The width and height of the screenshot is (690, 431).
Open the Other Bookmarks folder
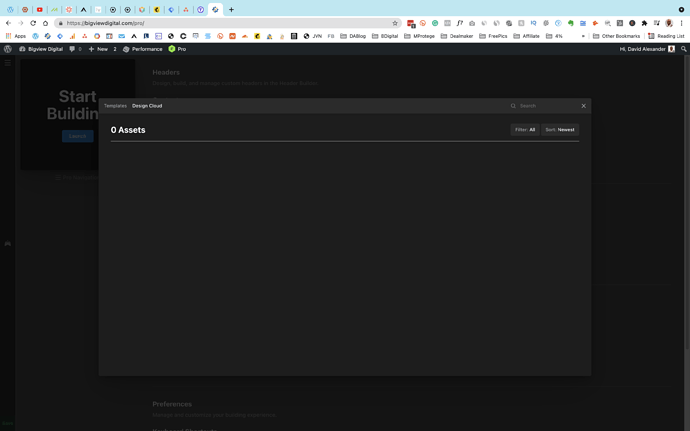point(616,36)
